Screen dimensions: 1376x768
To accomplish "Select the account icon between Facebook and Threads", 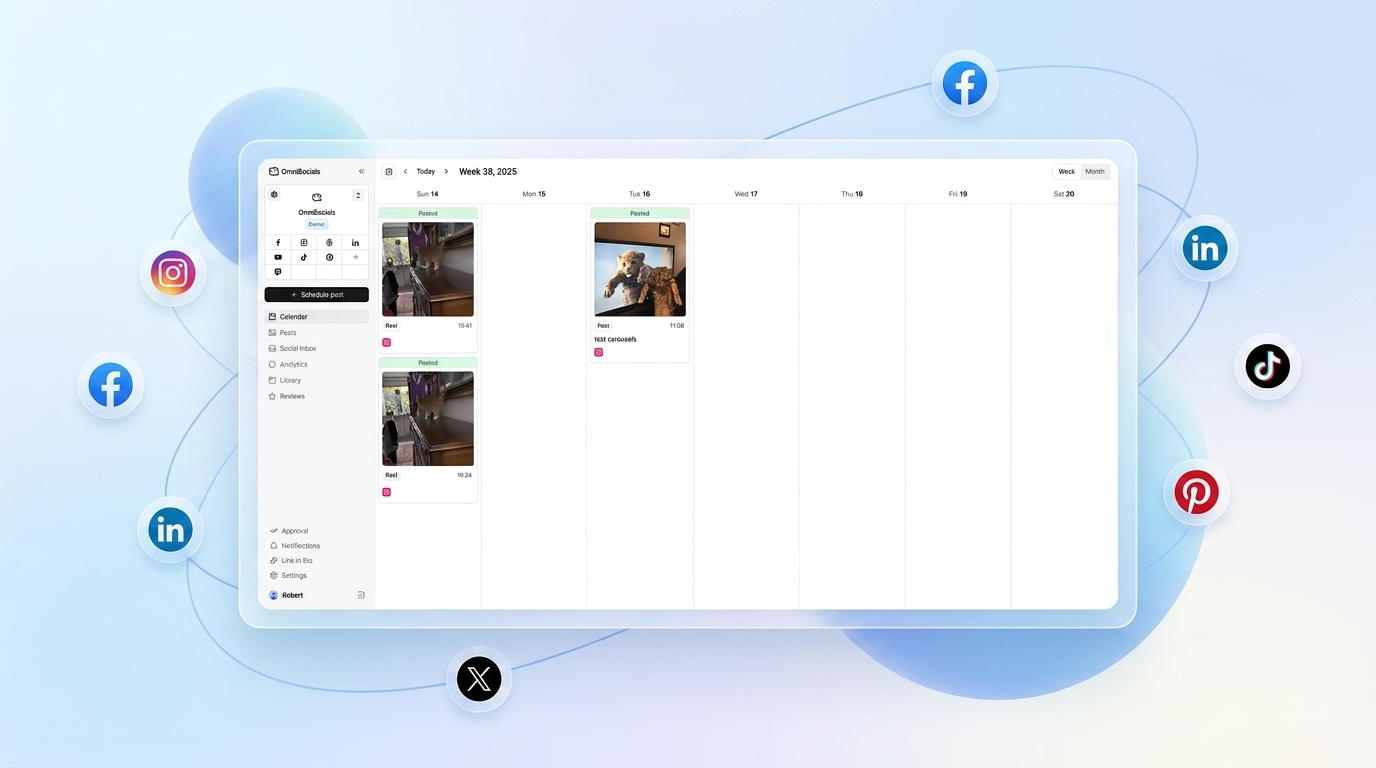I will click(x=304, y=243).
